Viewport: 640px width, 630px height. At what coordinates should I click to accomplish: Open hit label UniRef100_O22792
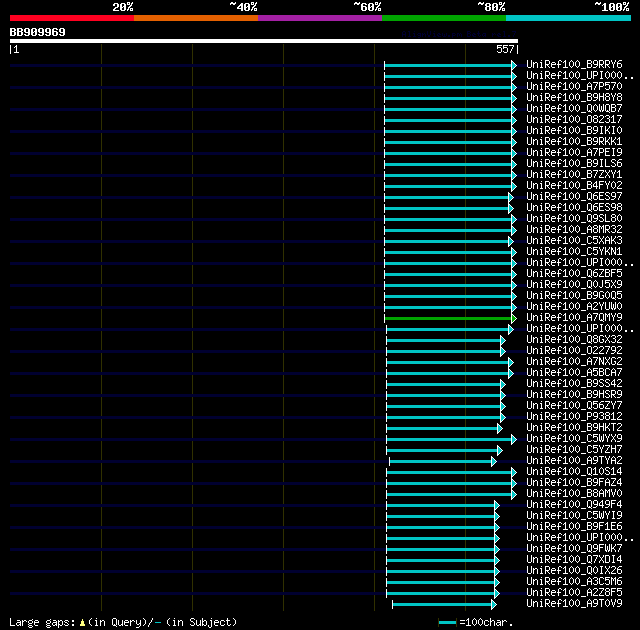click(574, 351)
